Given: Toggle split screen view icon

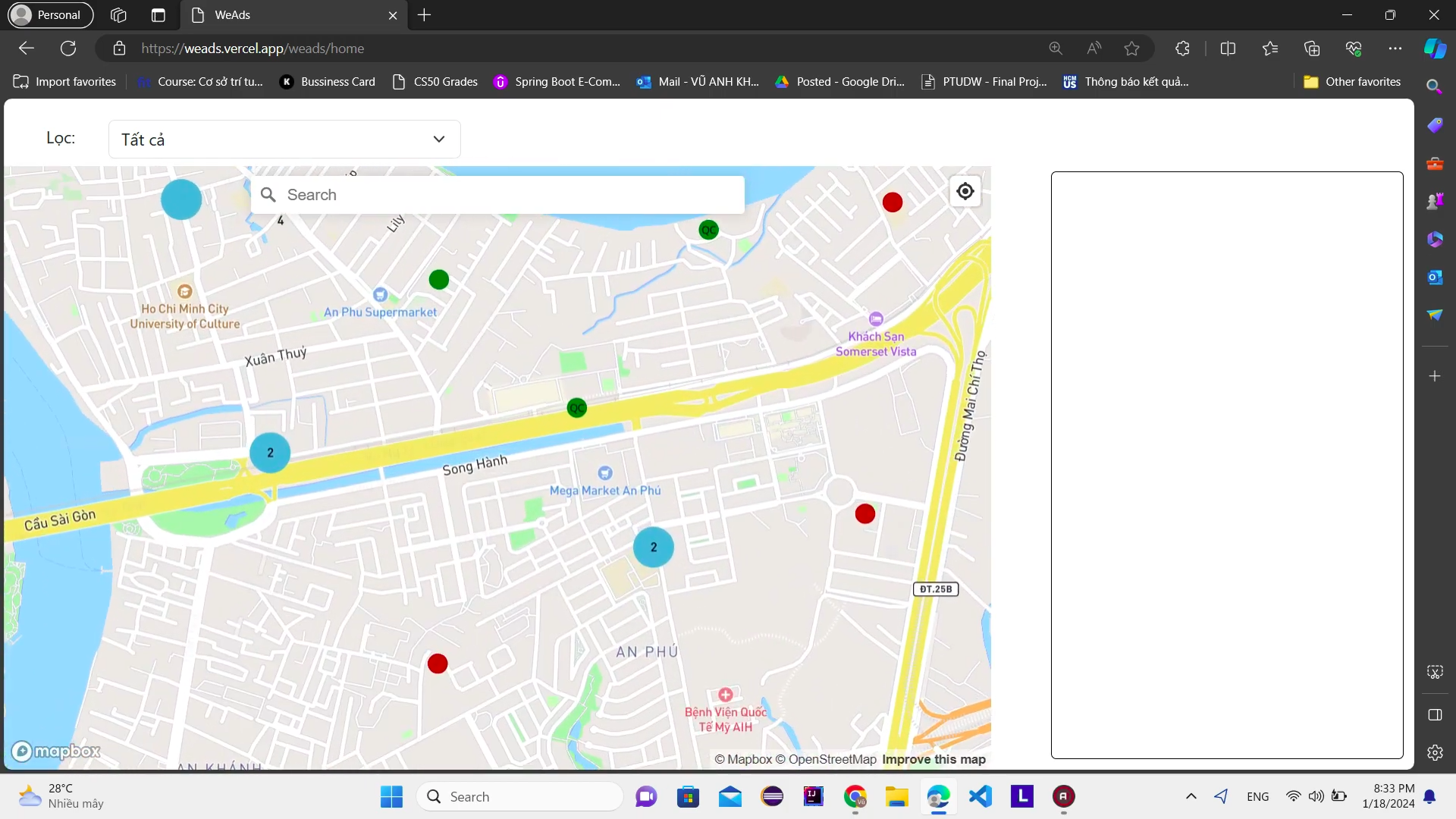Looking at the screenshot, I should pos(1228,49).
